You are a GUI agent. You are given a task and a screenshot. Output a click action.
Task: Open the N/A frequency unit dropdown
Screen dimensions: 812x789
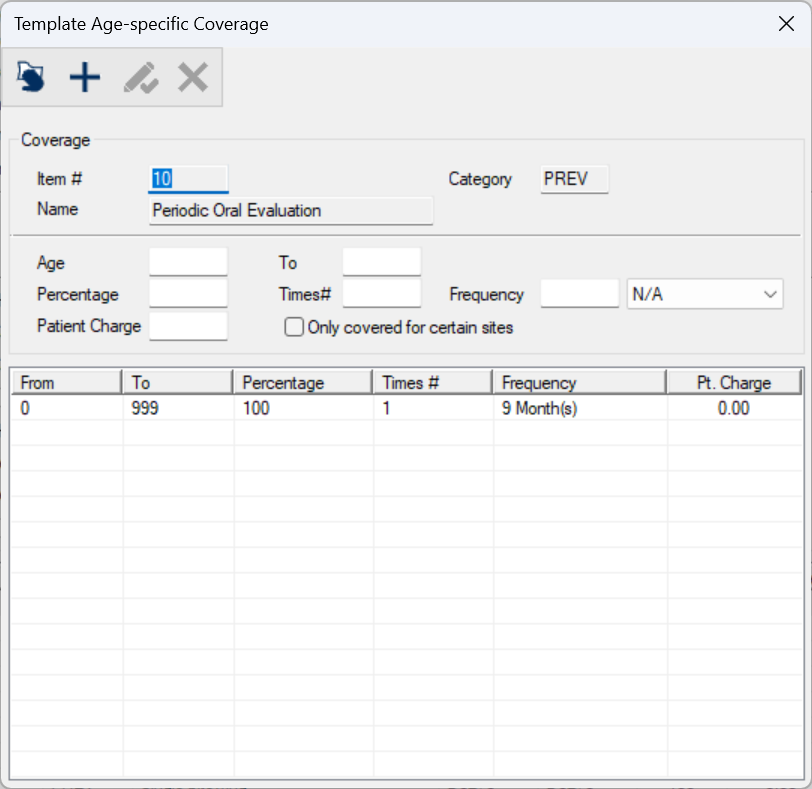[x=704, y=295]
